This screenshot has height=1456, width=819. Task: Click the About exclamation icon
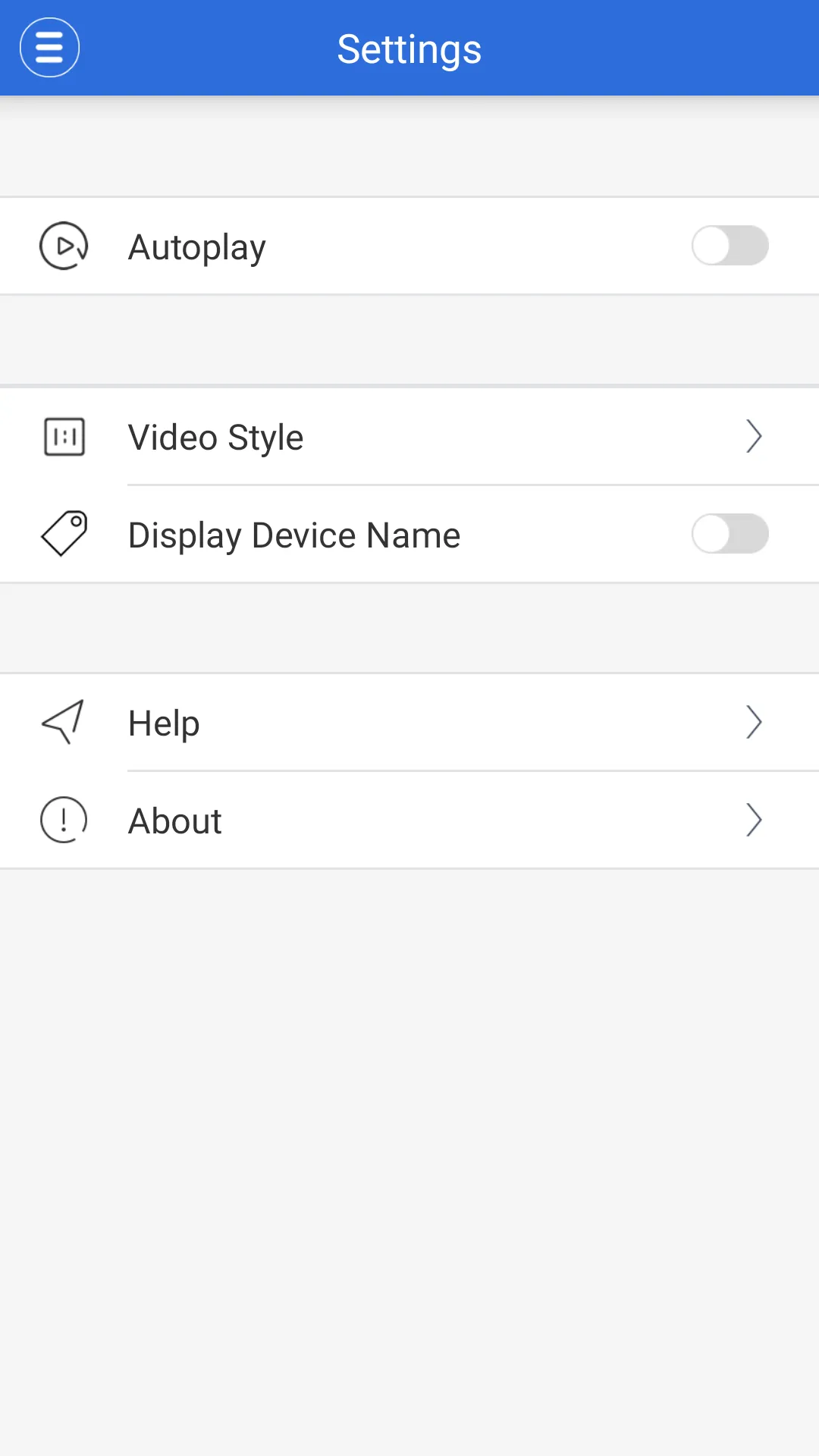coord(64,820)
